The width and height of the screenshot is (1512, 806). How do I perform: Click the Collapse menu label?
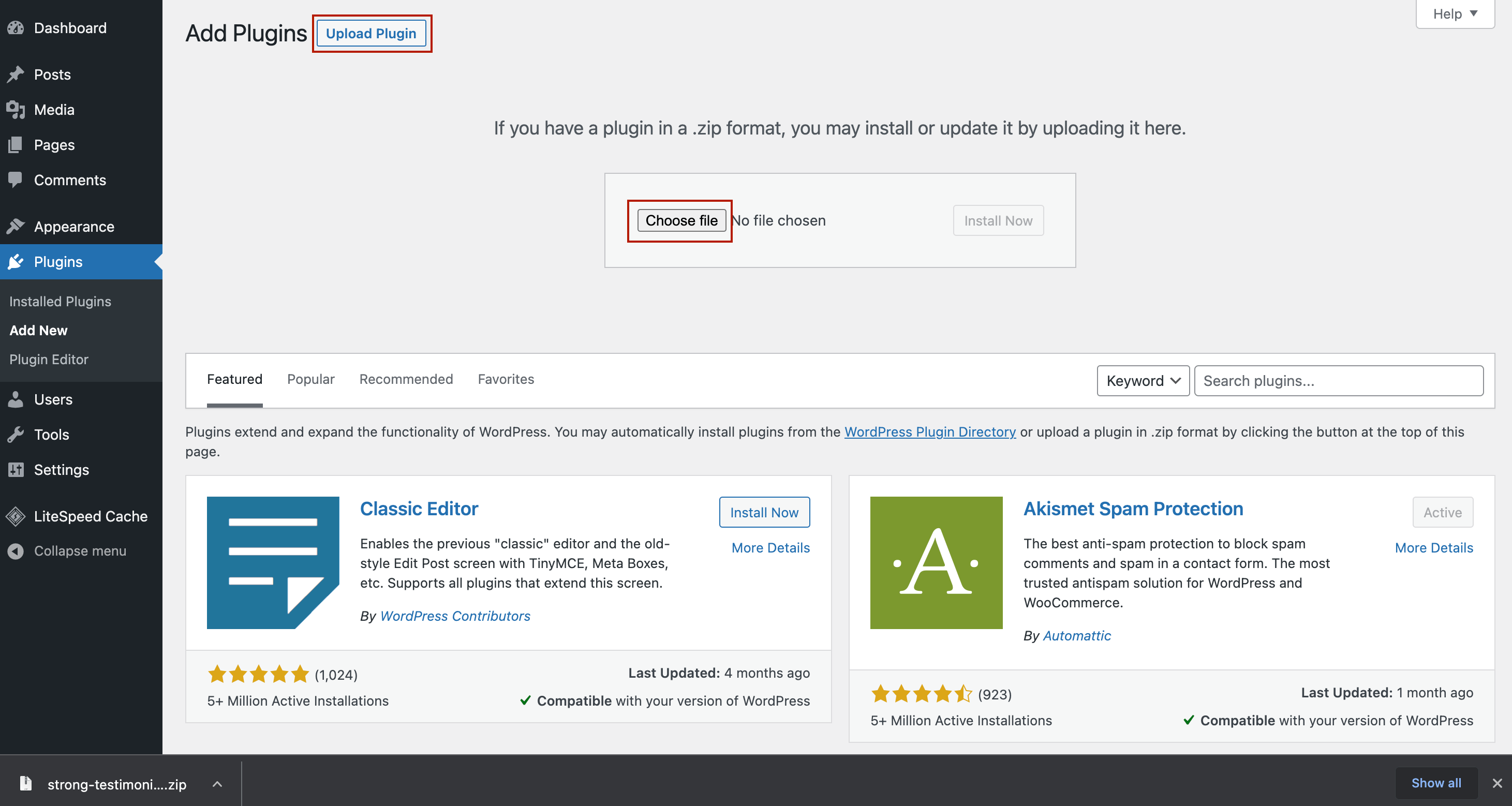coord(80,551)
